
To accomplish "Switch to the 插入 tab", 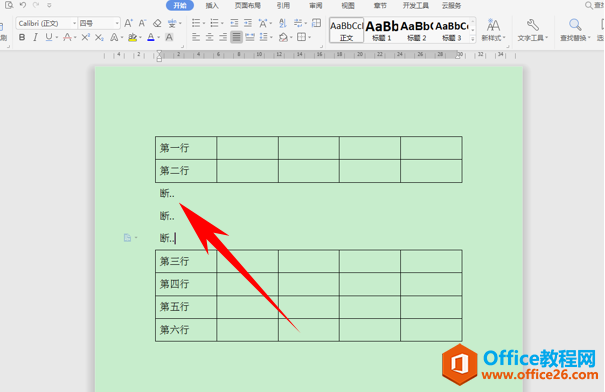I will coord(212,5).
